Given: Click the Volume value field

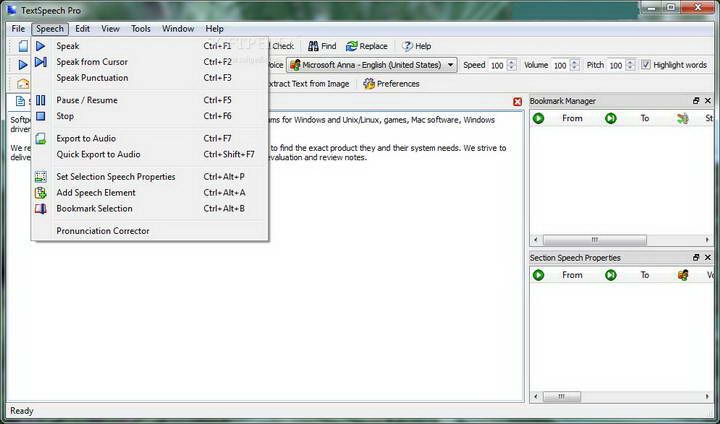Looking at the screenshot, I should 560,65.
